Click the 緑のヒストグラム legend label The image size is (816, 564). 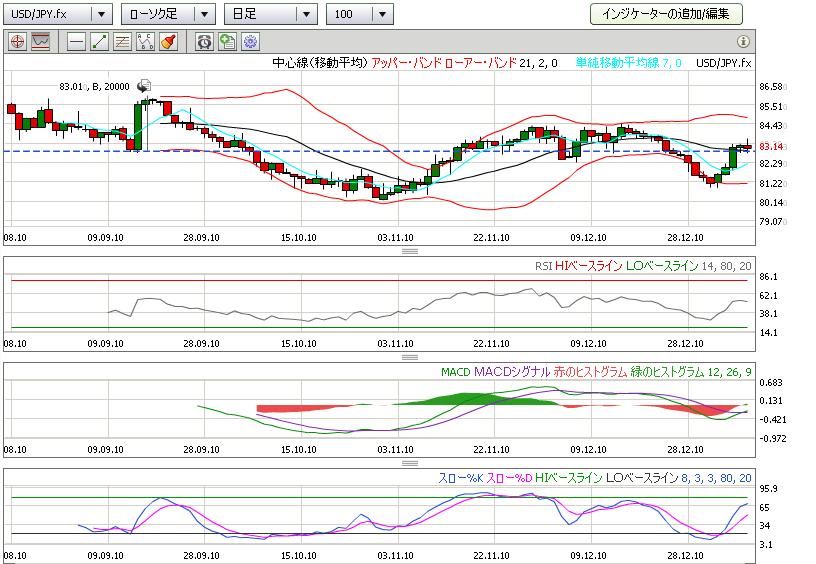667,372
